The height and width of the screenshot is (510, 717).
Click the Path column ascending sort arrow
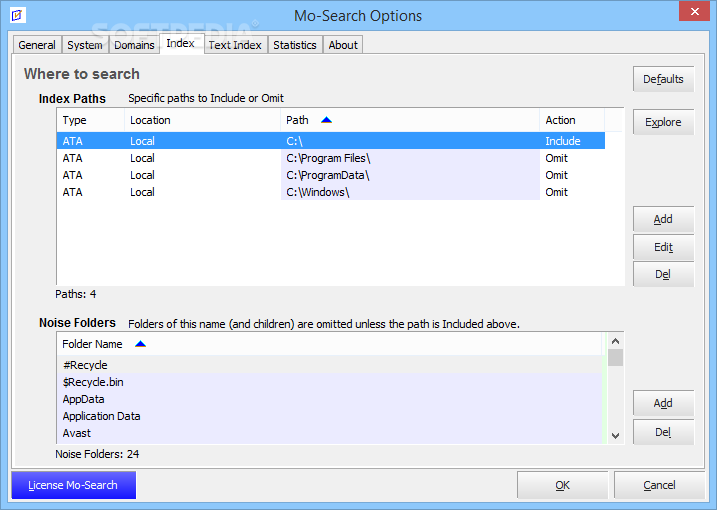click(326, 120)
